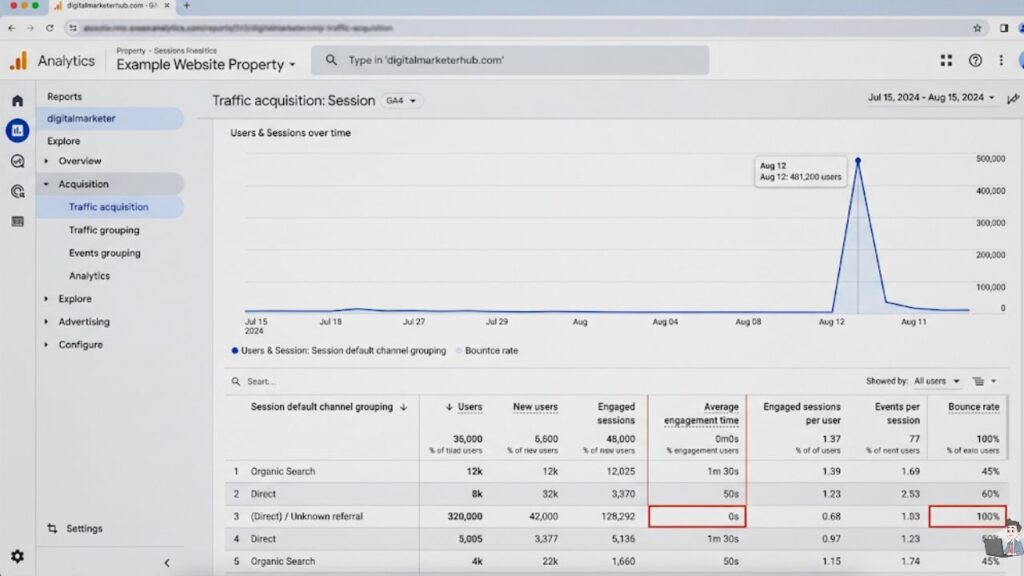
Task: Open the Advertising icon in the left rail
Action: tap(18, 191)
